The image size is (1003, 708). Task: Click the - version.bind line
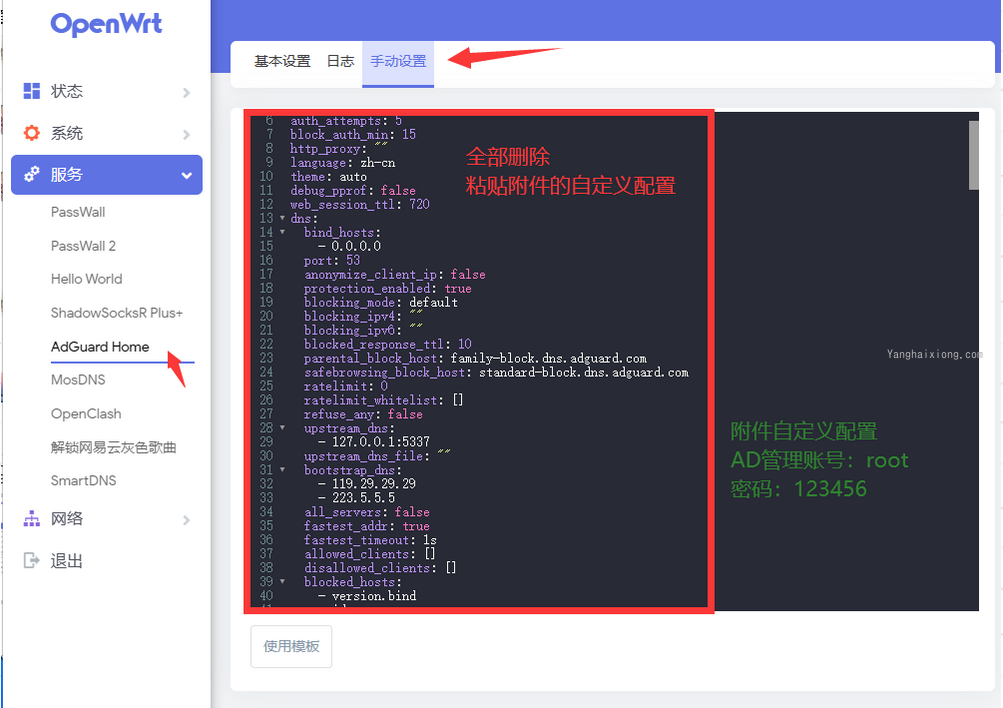tap(367, 596)
